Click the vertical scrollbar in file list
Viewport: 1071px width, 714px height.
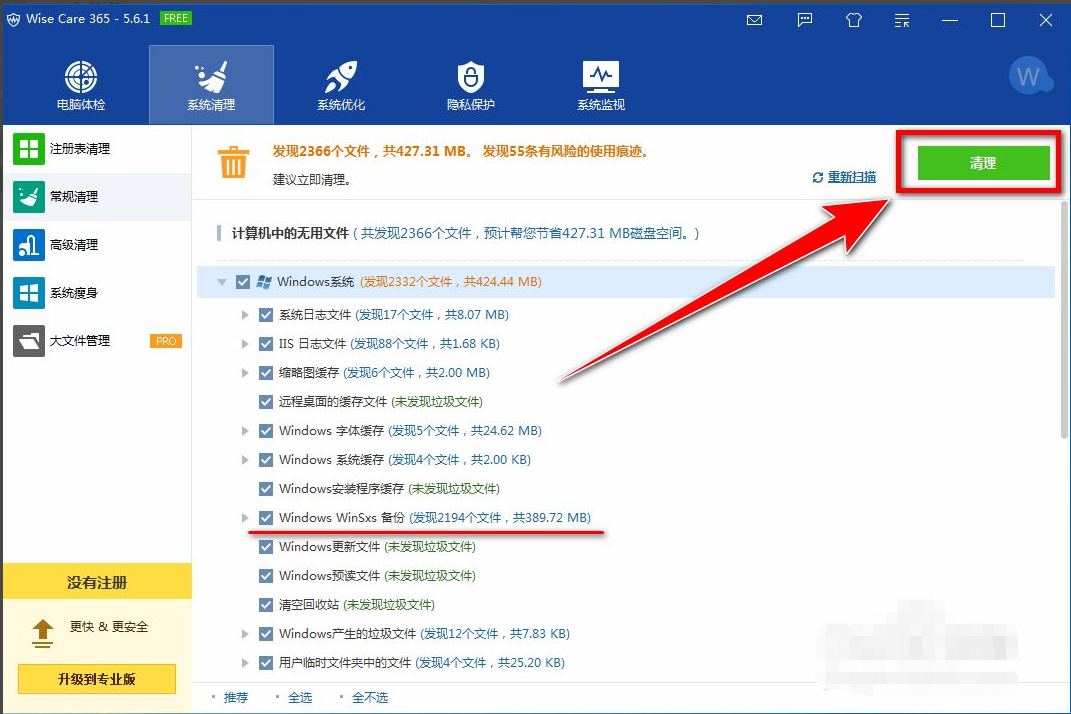(1063, 320)
